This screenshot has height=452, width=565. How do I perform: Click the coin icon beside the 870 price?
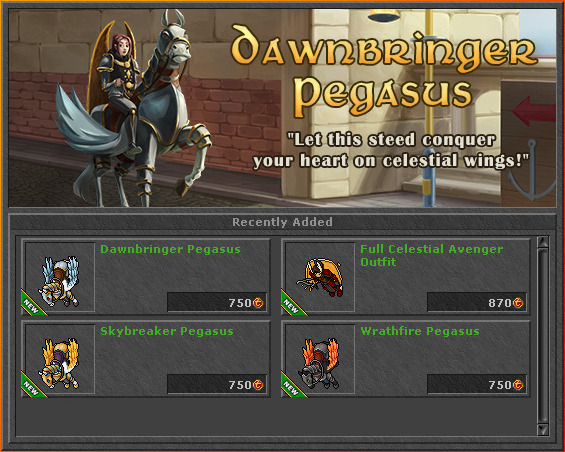click(x=518, y=303)
